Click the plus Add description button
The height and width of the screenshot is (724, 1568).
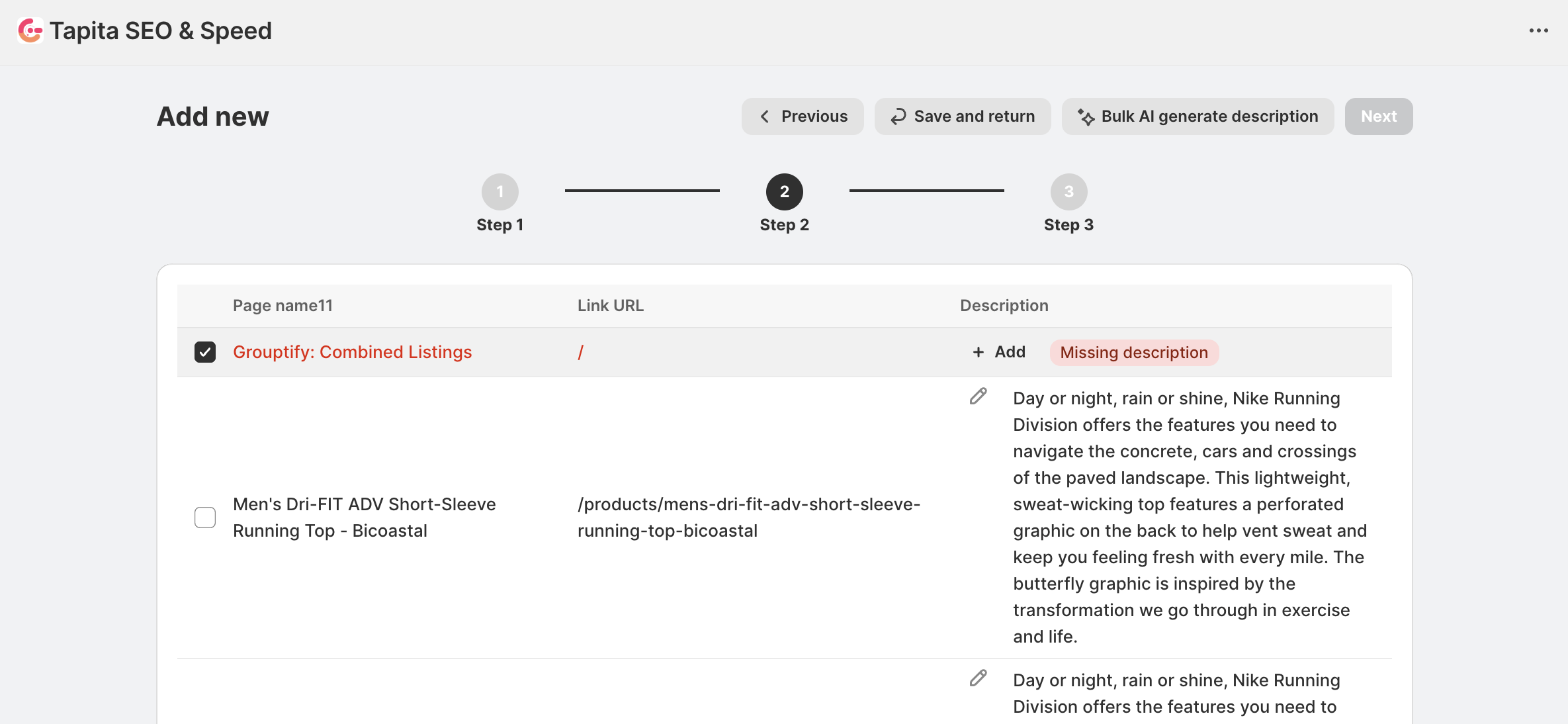pos(999,352)
